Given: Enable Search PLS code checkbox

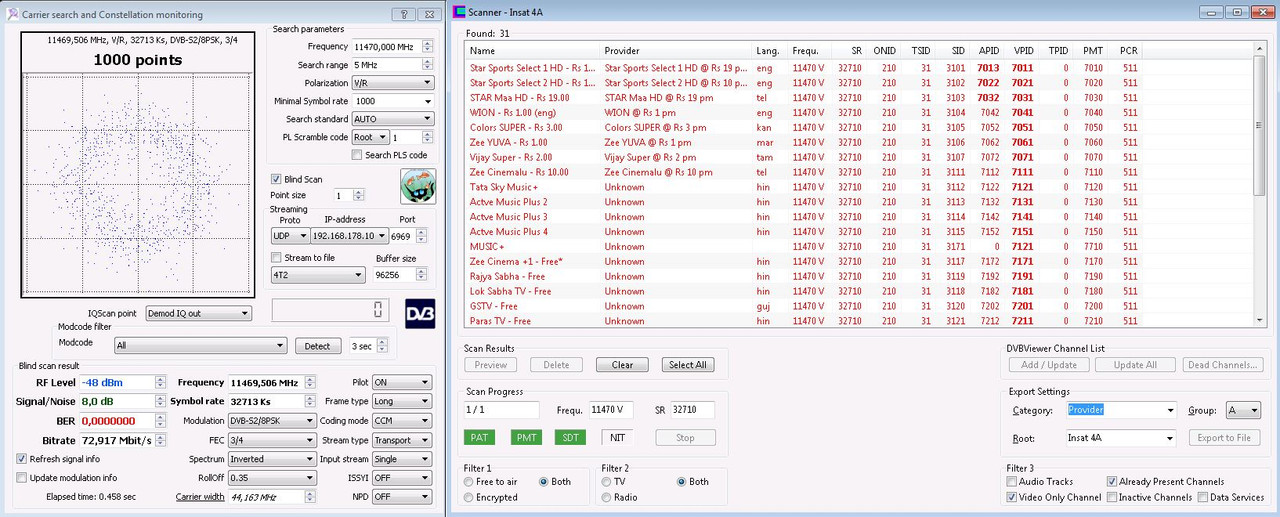Looking at the screenshot, I should [357, 155].
